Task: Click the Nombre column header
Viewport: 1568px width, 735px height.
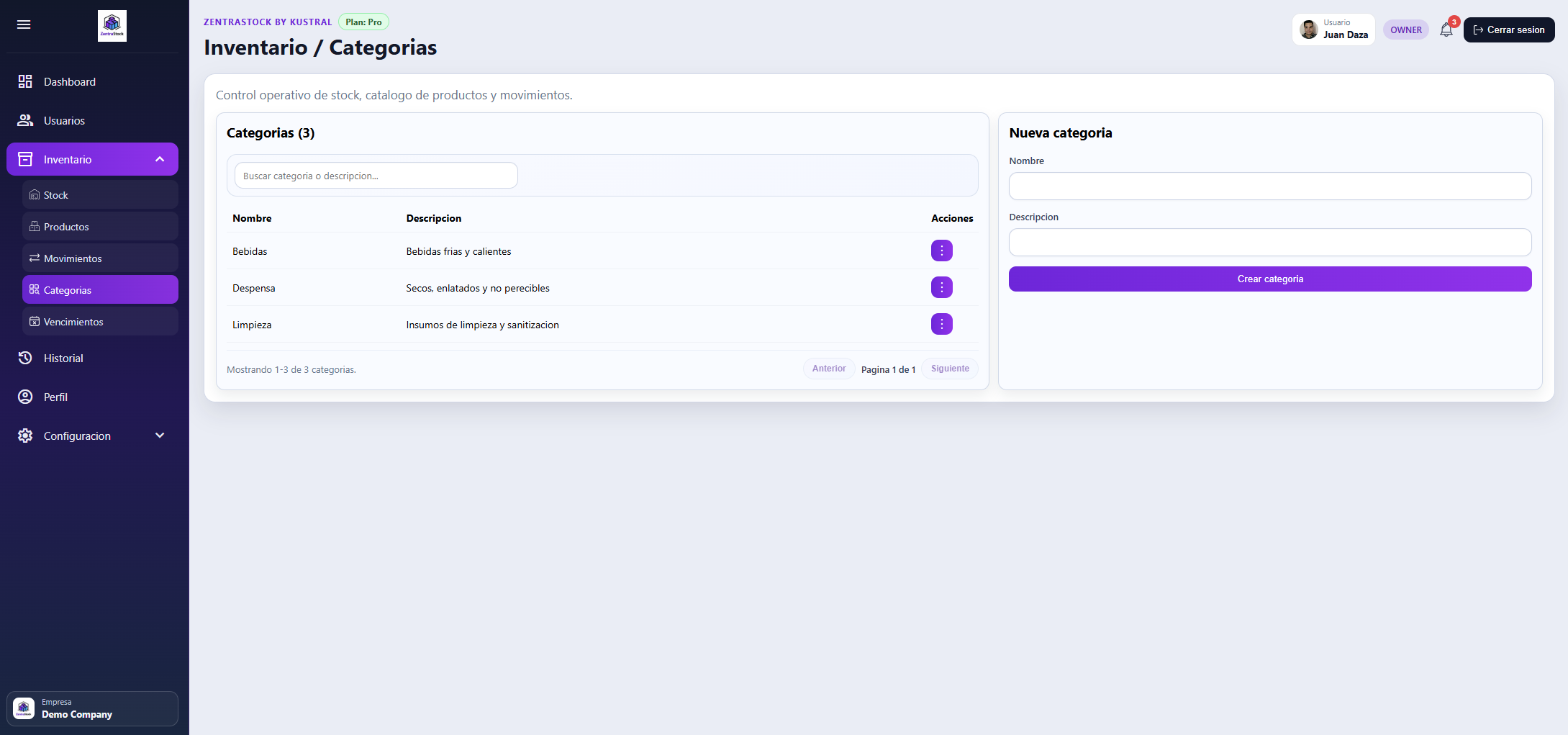Action: [x=252, y=219]
